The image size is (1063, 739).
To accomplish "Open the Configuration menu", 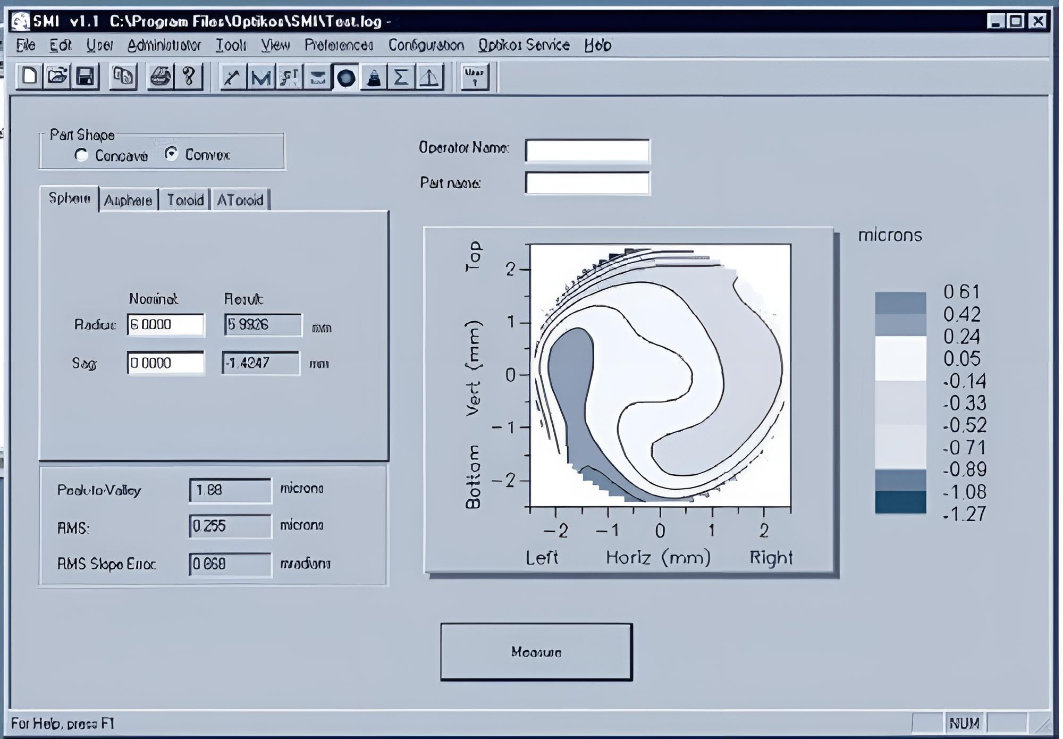I will pos(426,45).
